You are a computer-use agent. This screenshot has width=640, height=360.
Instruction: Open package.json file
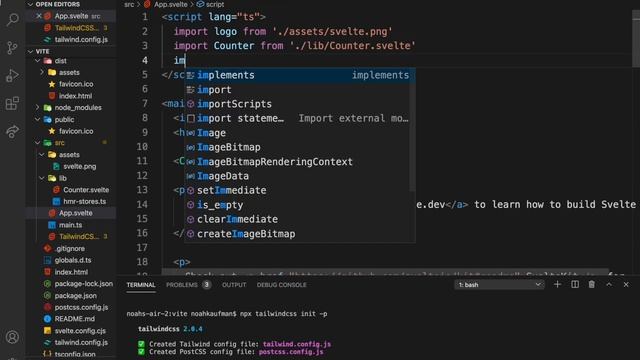click(76, 296)
